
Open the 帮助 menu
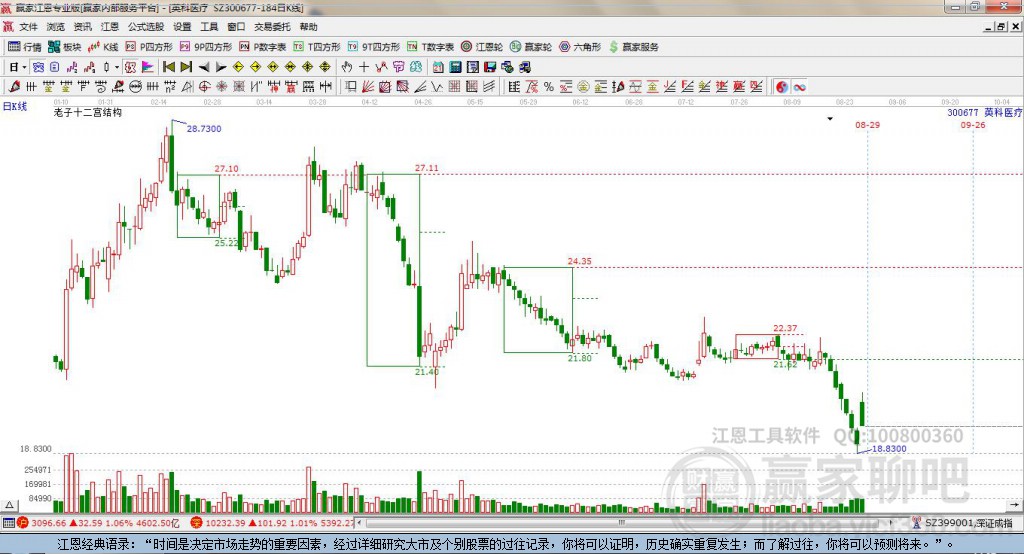coord(308,27)
